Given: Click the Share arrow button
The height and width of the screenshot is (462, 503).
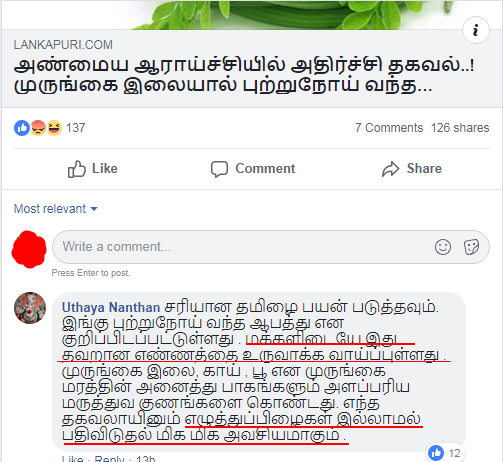Looking at the screenshot, I should tap(412, 169).
